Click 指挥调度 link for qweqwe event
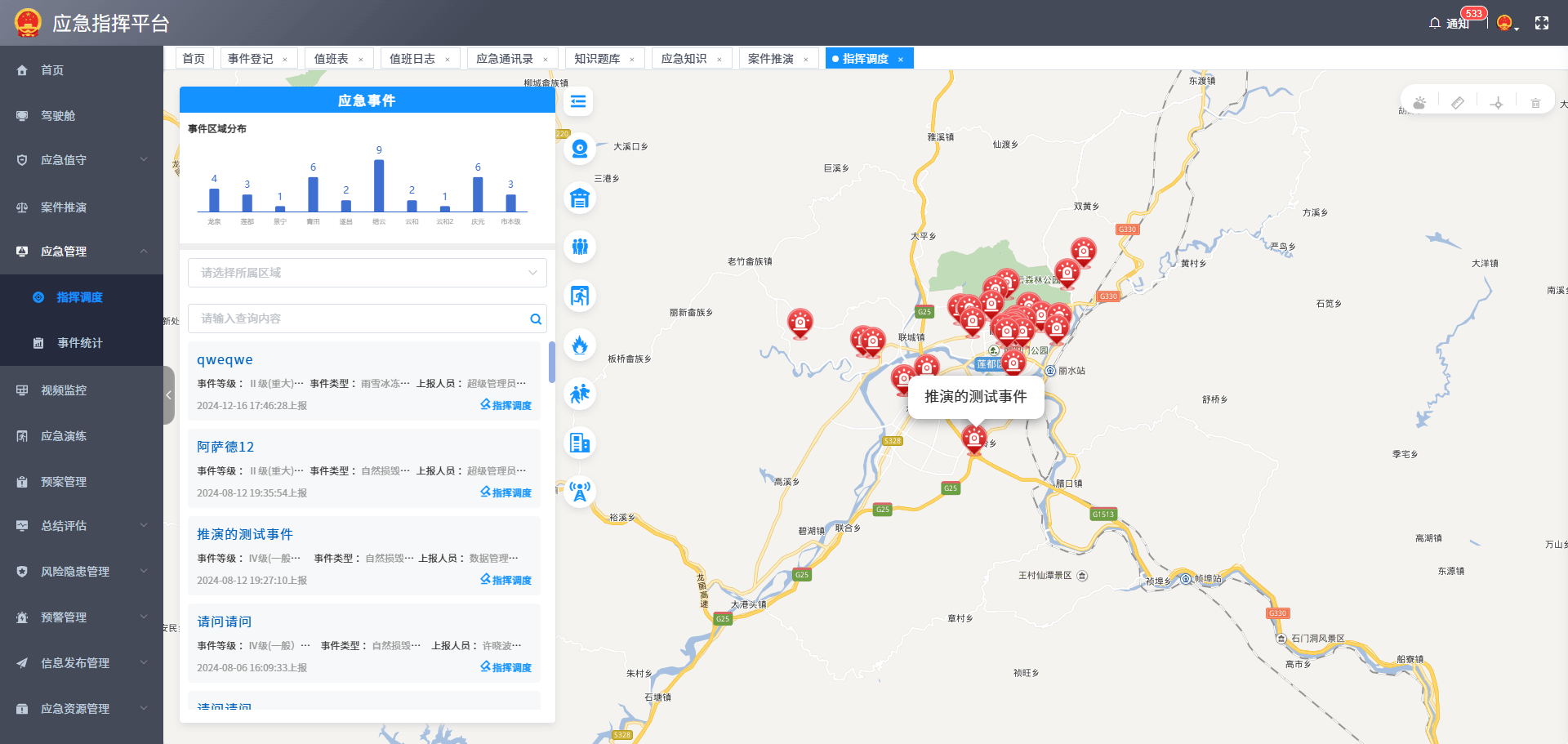The image size is (1568, 744). [506, 405]
